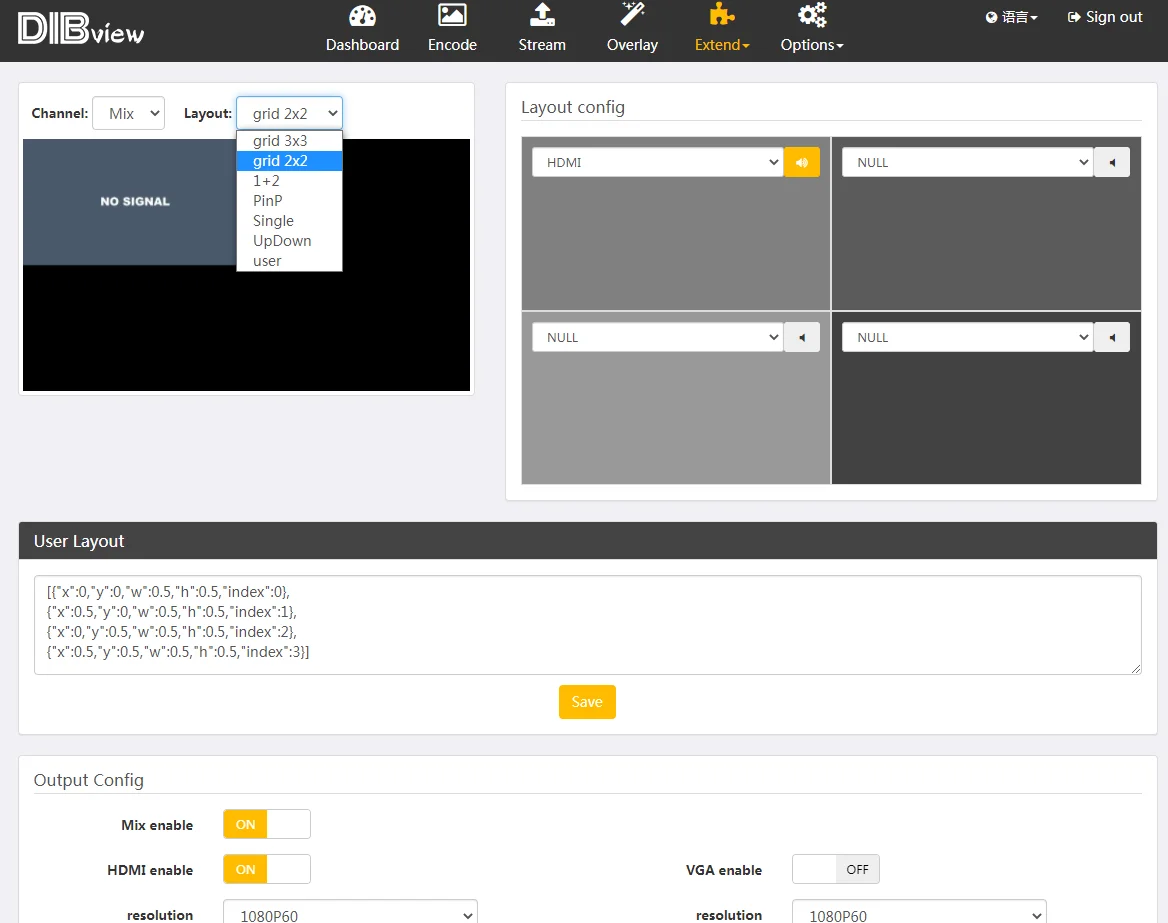Open VGA resolution 1080P60 dropdown
The image size is (1168, 923).
pyautogui.click(x=919, y=914)
